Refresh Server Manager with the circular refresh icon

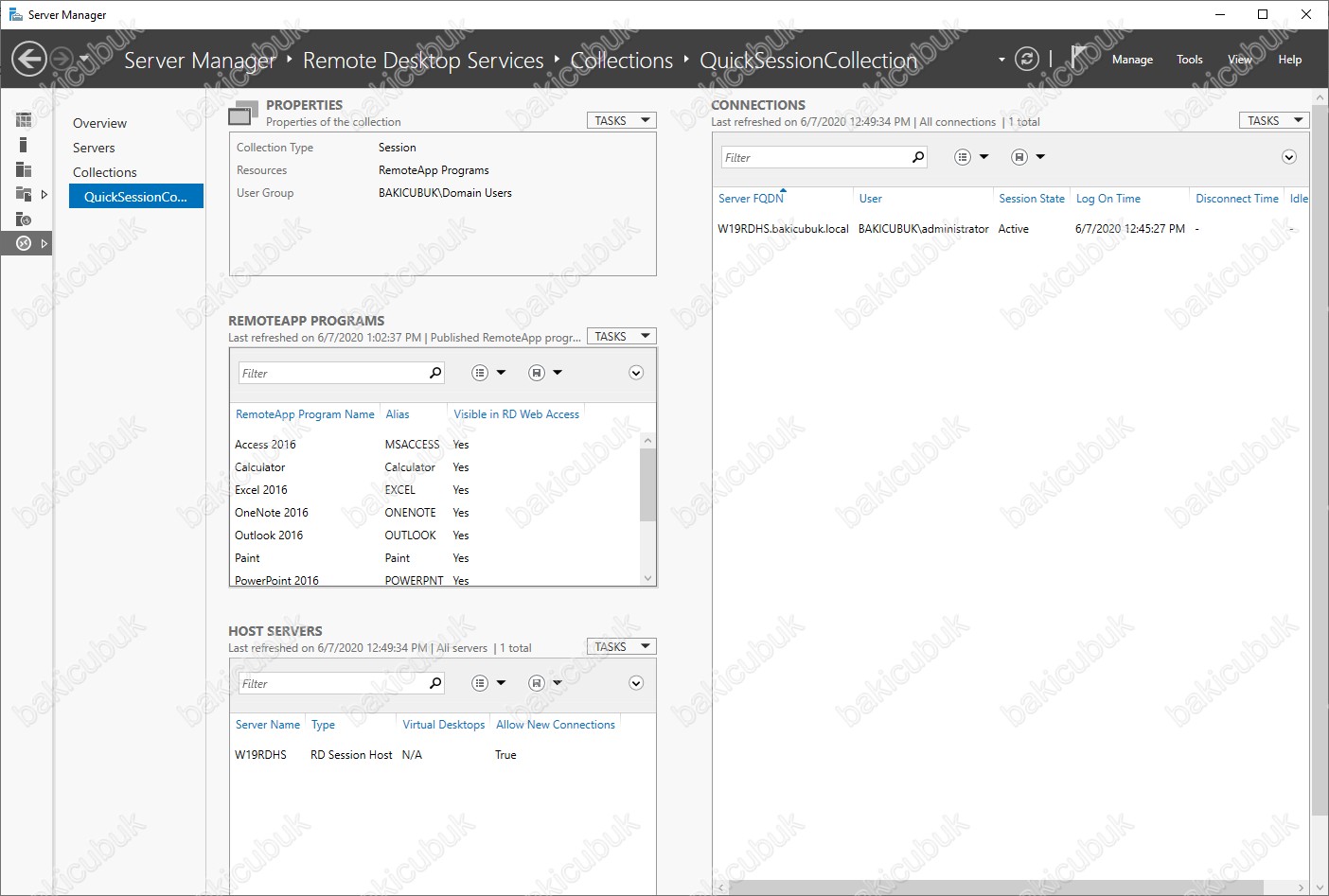click(x=1027, y=59)
